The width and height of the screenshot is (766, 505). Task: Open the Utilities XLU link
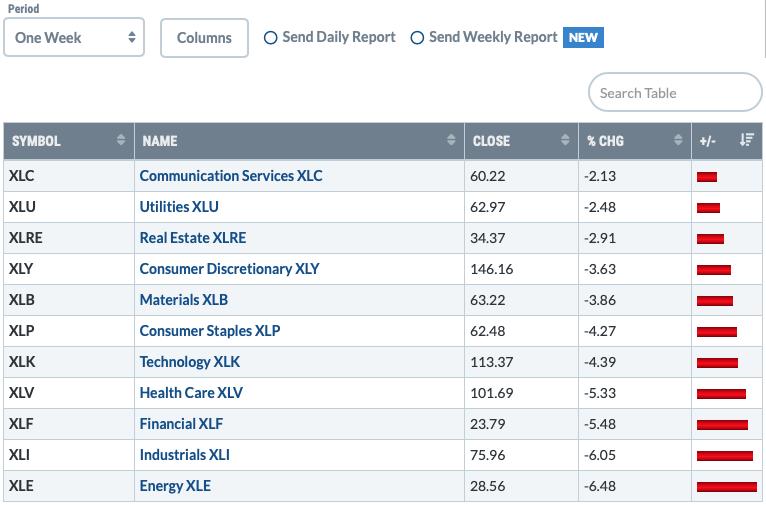pos(179,207)
